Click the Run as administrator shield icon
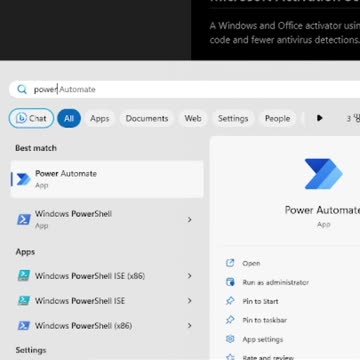Viewport: 360px width, 360px height. (230, 282)
